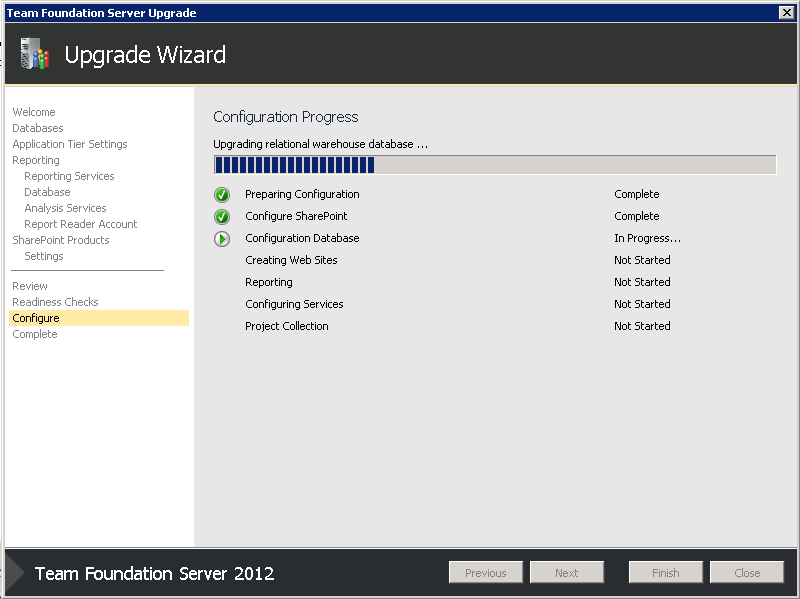Click the Next button
Screen dimensions: 800x599
pos(567,572)
